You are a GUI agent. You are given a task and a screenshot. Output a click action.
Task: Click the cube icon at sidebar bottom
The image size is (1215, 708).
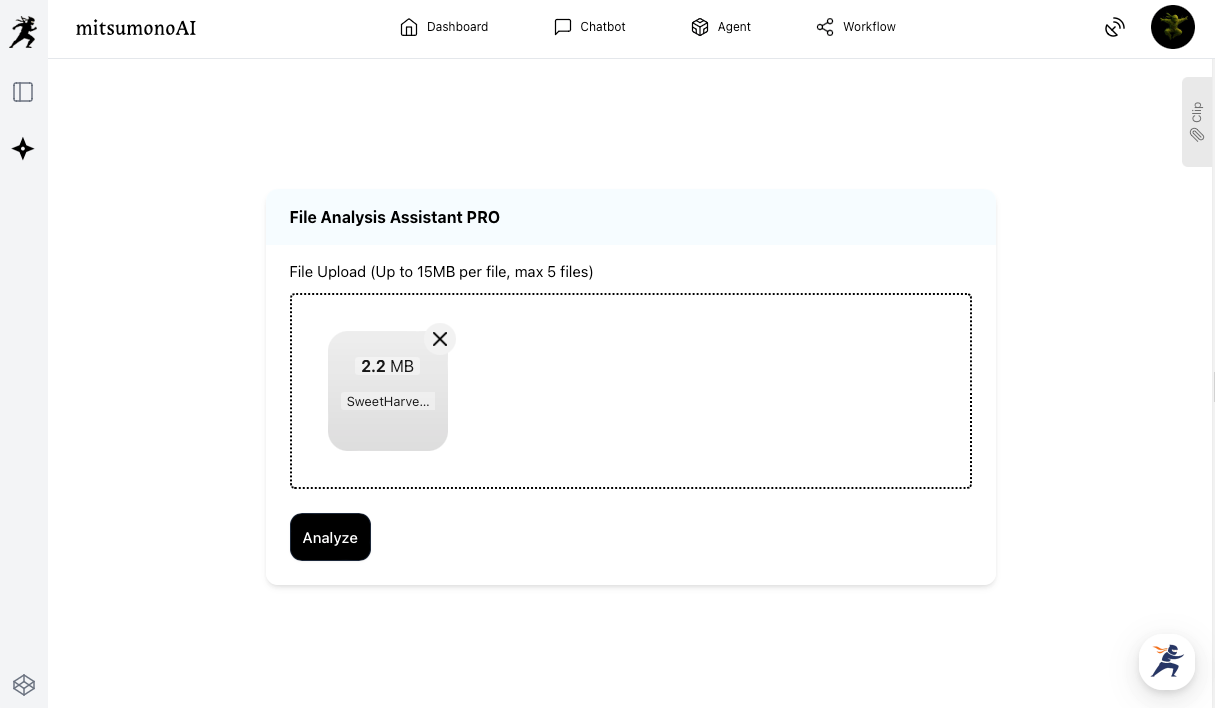point(24,685)
